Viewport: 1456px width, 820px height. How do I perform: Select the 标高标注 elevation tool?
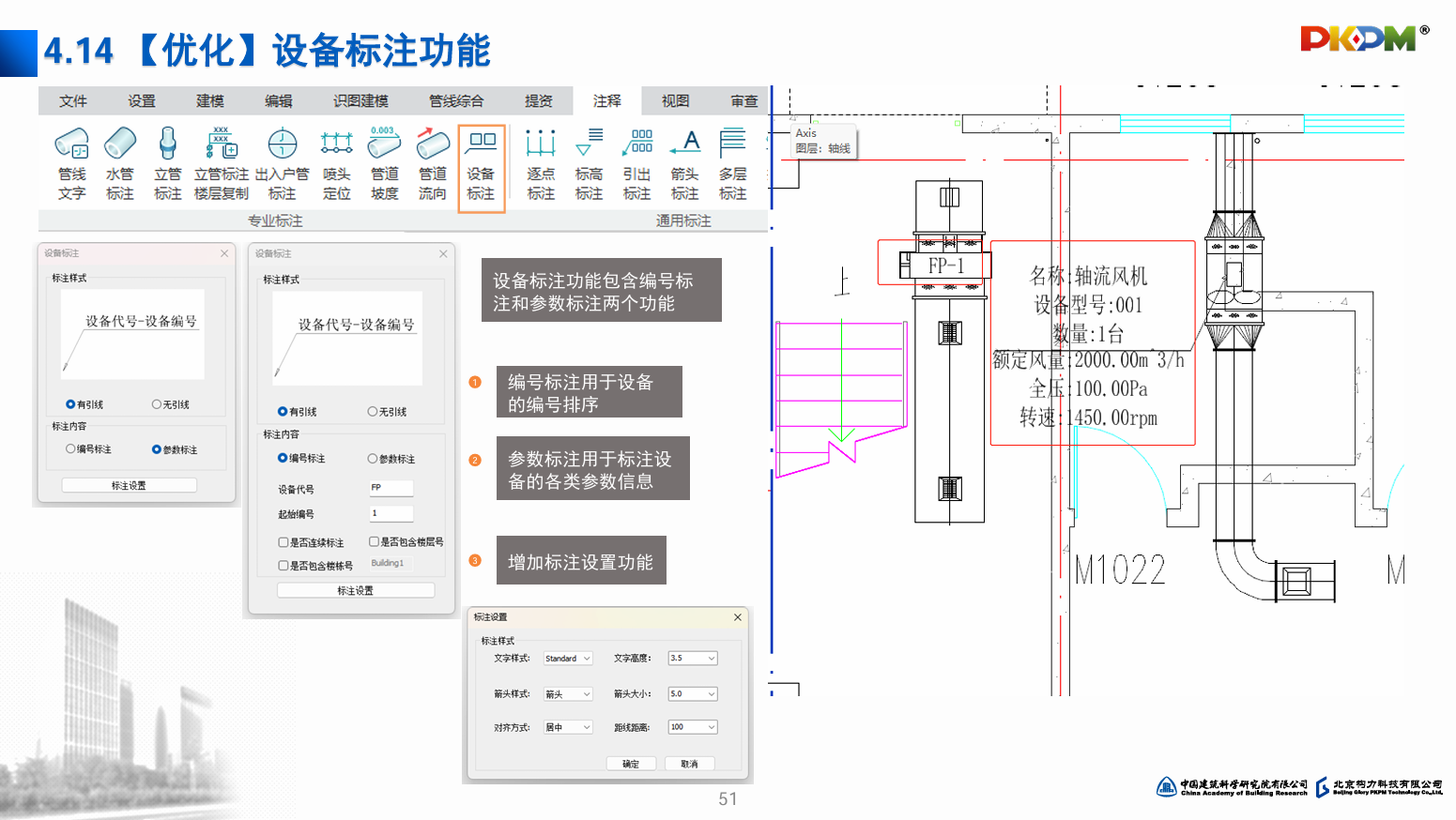pyautogui.click(x=589, y=165)
